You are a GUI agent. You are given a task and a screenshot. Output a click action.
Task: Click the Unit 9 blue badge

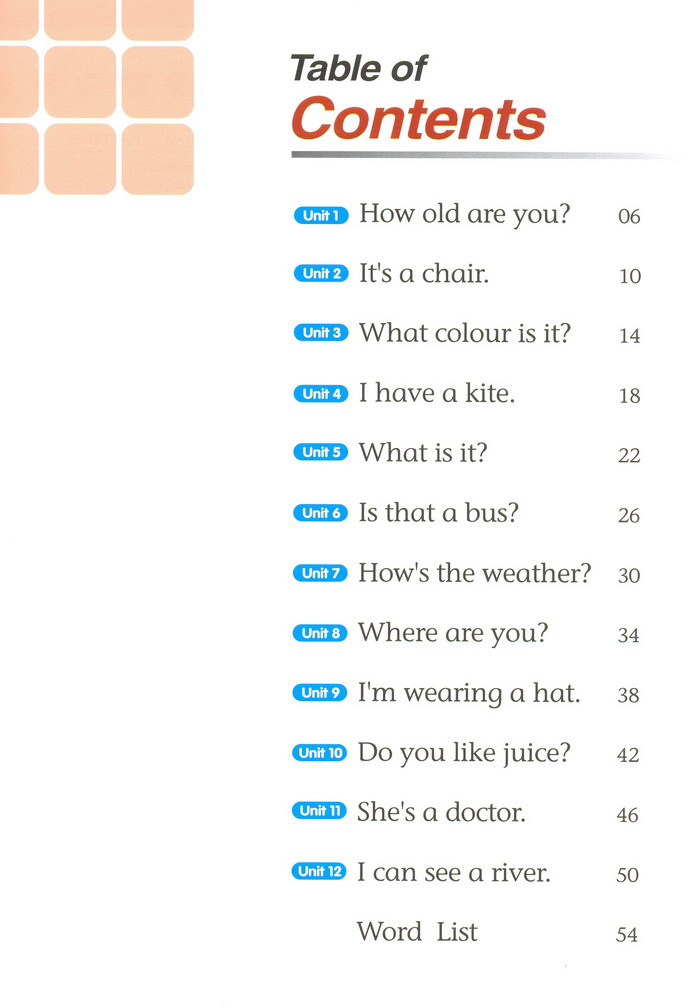pos(319,692)
